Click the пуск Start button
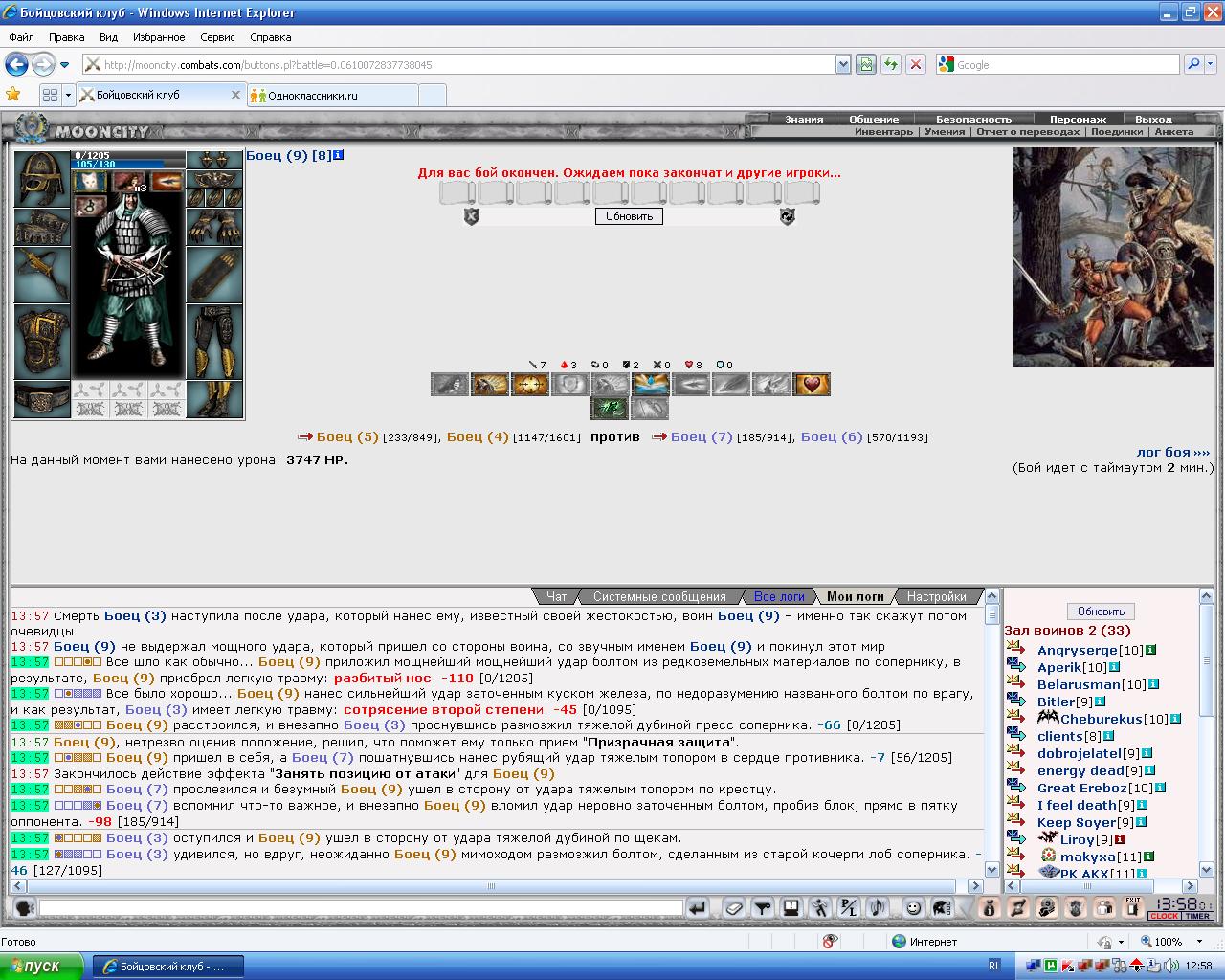The height and width of the screenshot is (980, 1225). [x=42, y=966]
